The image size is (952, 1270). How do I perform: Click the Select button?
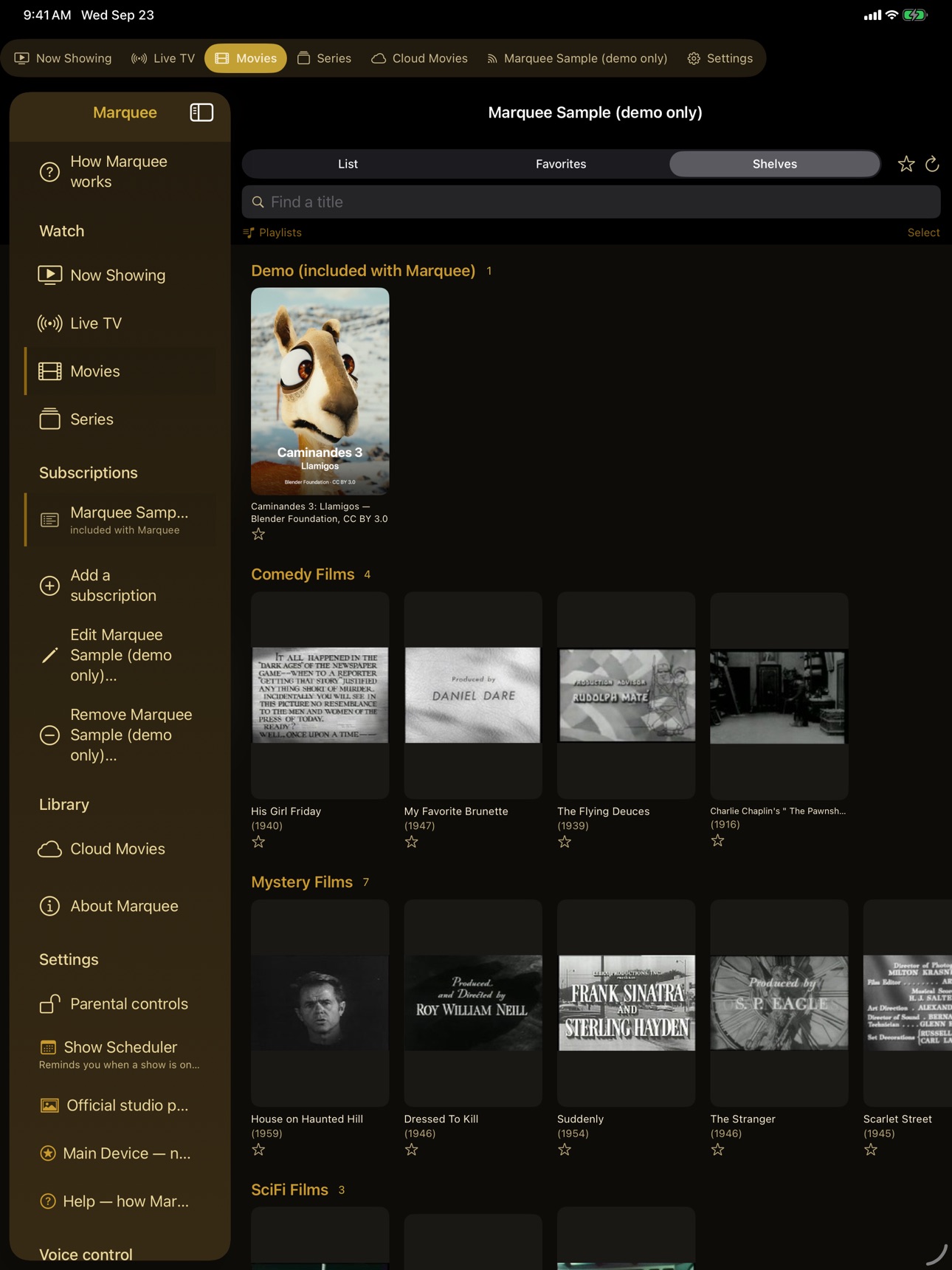(923, 233)
